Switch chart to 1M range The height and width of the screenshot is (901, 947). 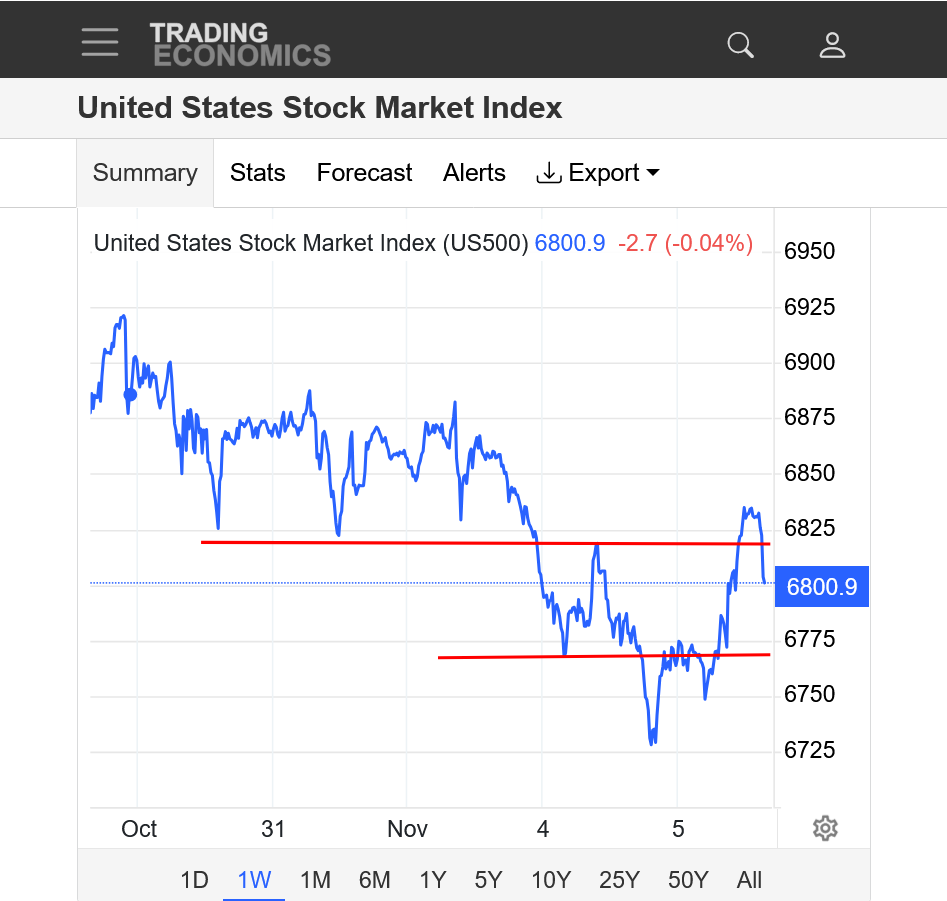point(315,880)
